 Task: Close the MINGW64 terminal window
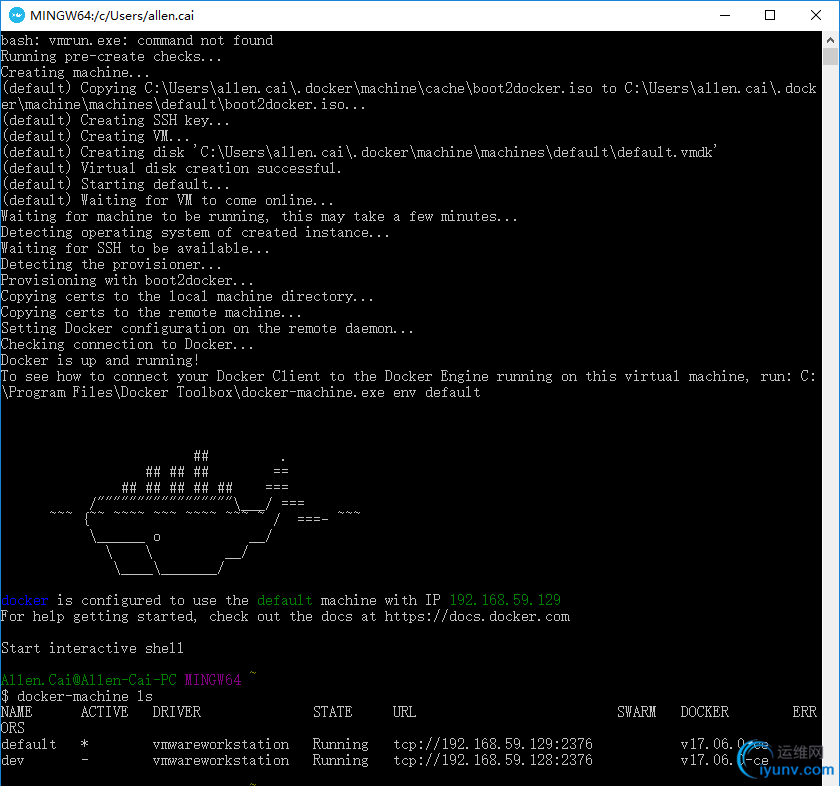pos(815,16)
